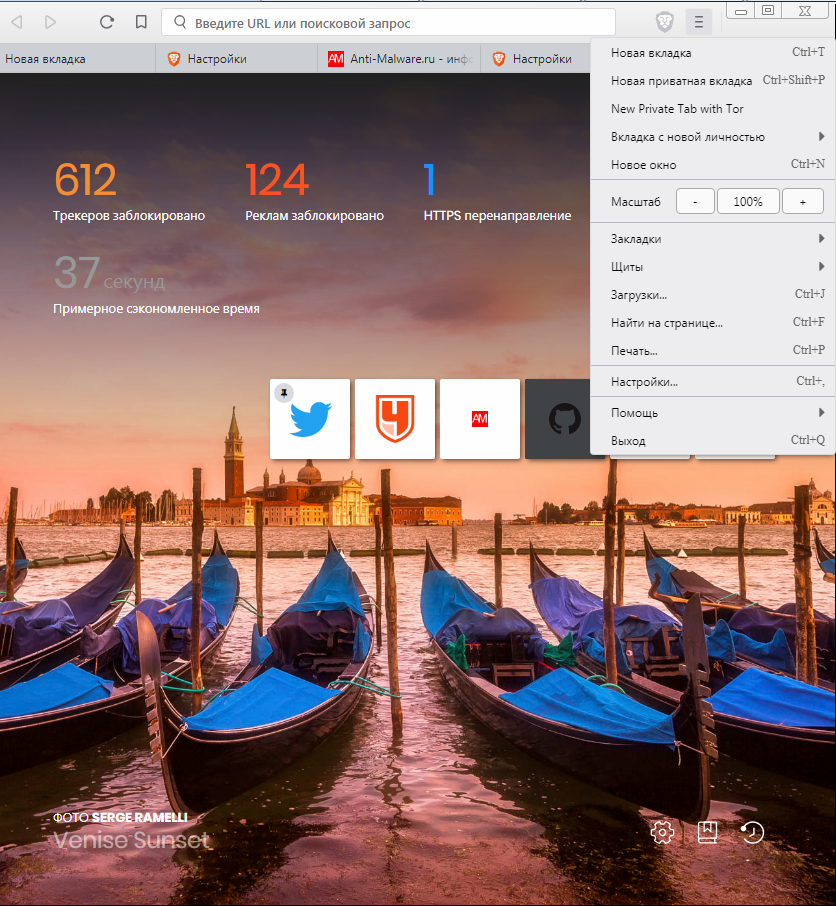Viewport: 836px width, 906px height.
Task: Click the Venise Sunset photo title
Action: click(131, 840)
